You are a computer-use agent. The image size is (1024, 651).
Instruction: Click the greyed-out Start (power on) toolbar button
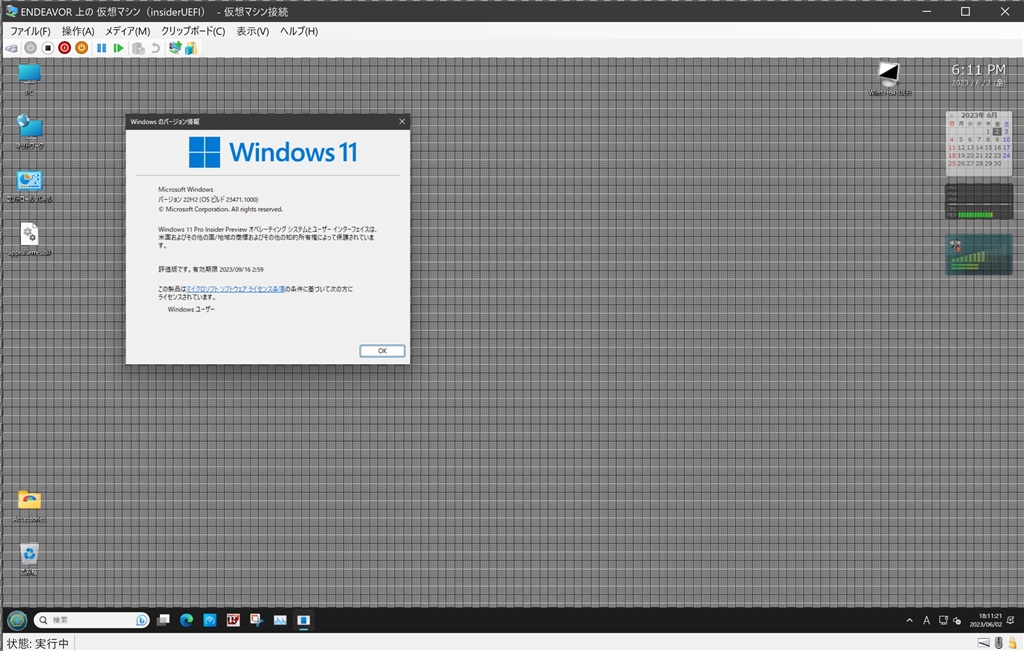pyautogui.click(x=30, y=48)
